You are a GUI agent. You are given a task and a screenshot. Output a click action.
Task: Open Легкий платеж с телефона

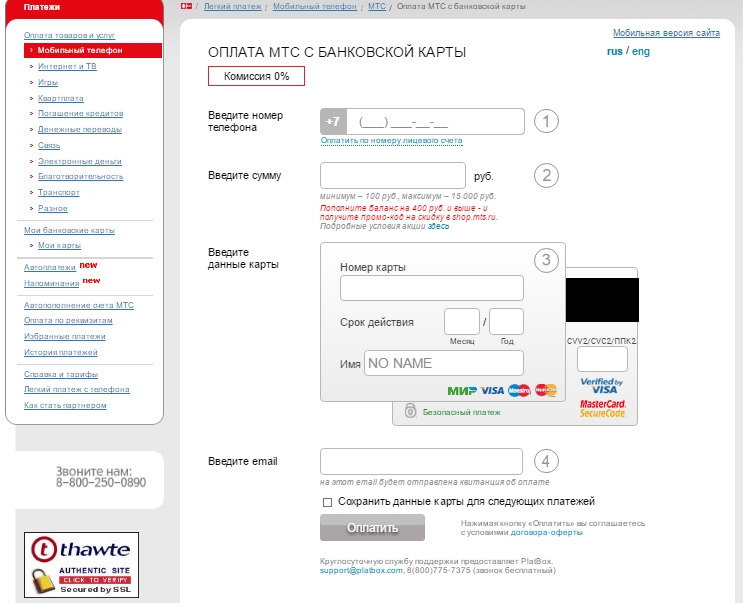point(77,389)
